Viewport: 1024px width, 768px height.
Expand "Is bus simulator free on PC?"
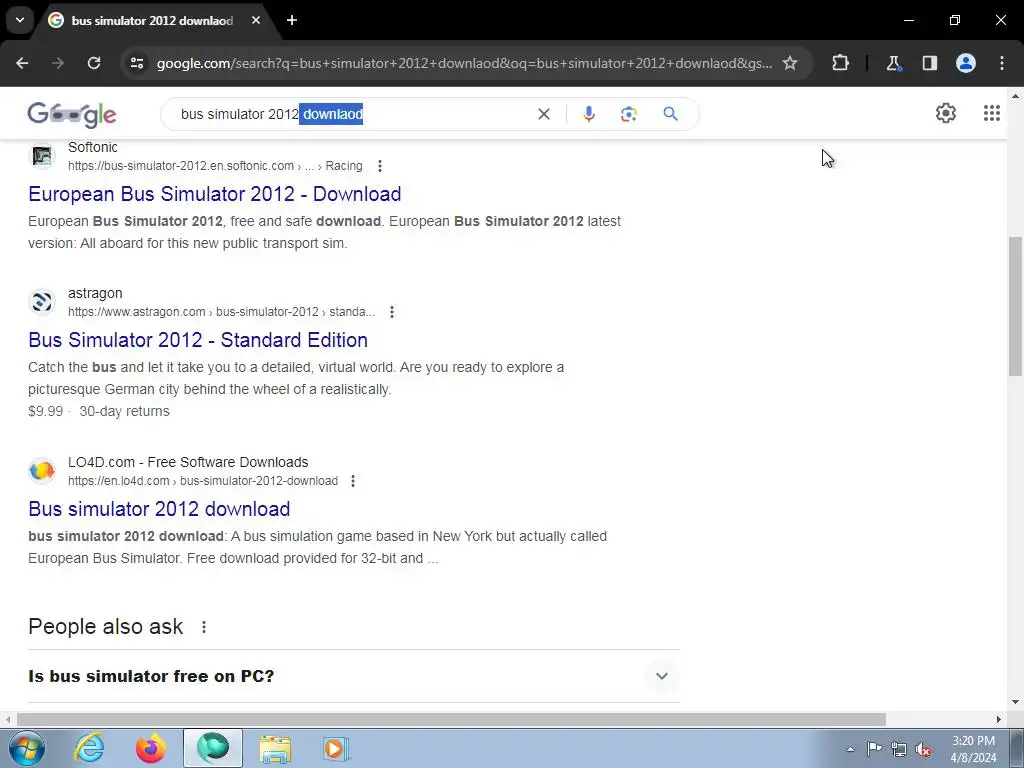pos(353,676)
